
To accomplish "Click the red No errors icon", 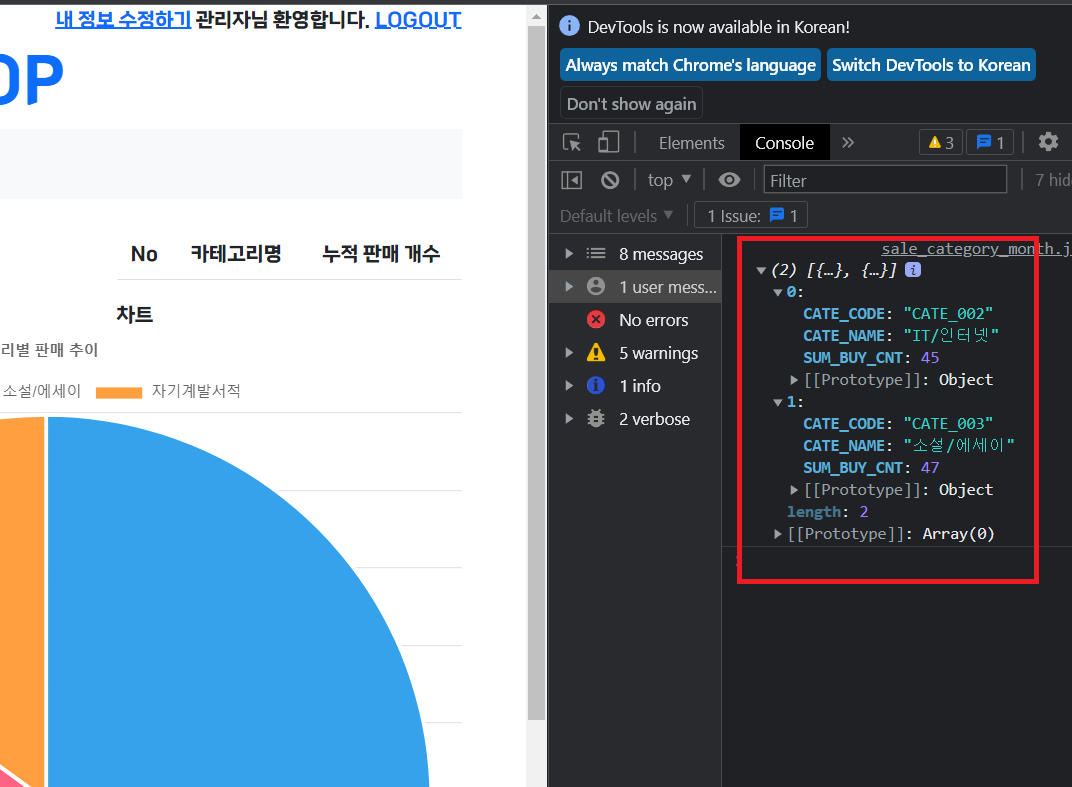I will coord(596,319).
